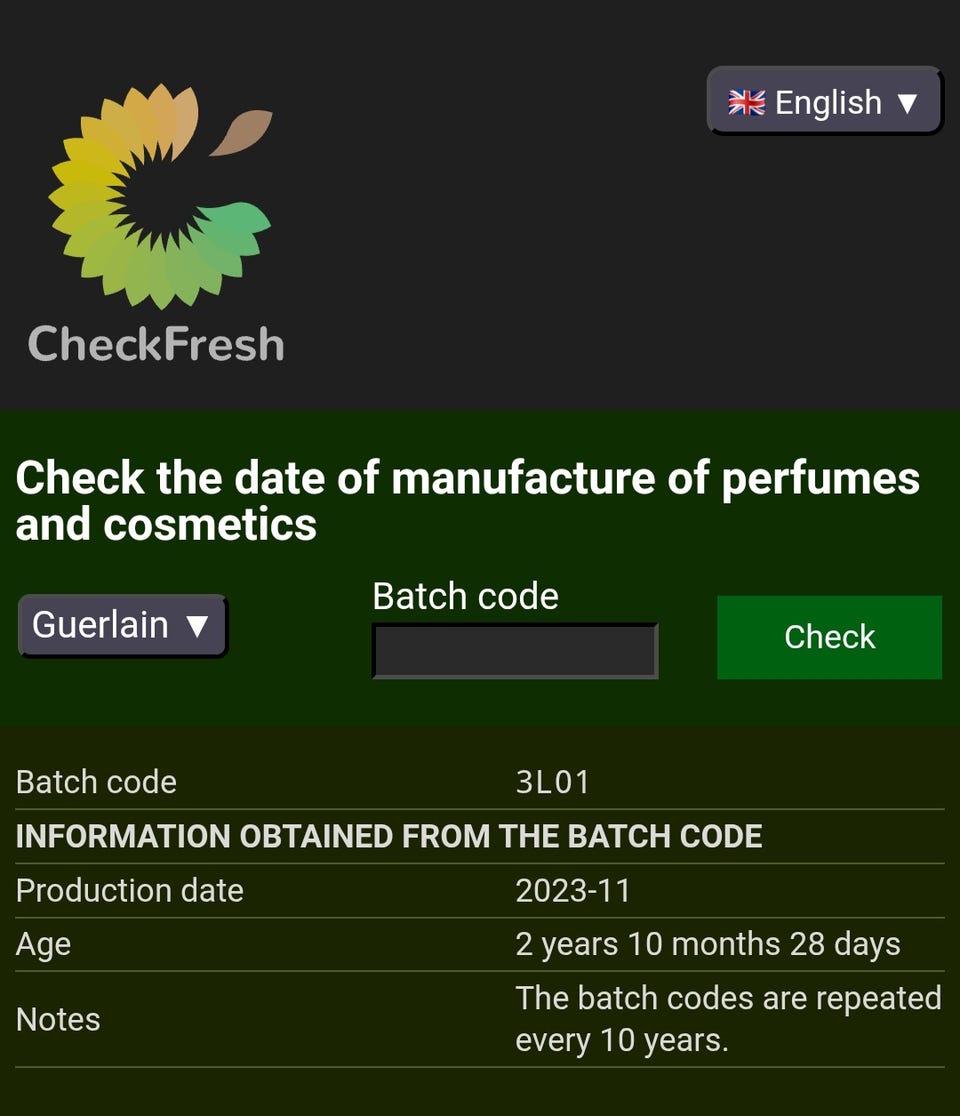Click the CheckFresh wordmark text
Viewport: 960px width, 1116px height.
click(156, 344)
